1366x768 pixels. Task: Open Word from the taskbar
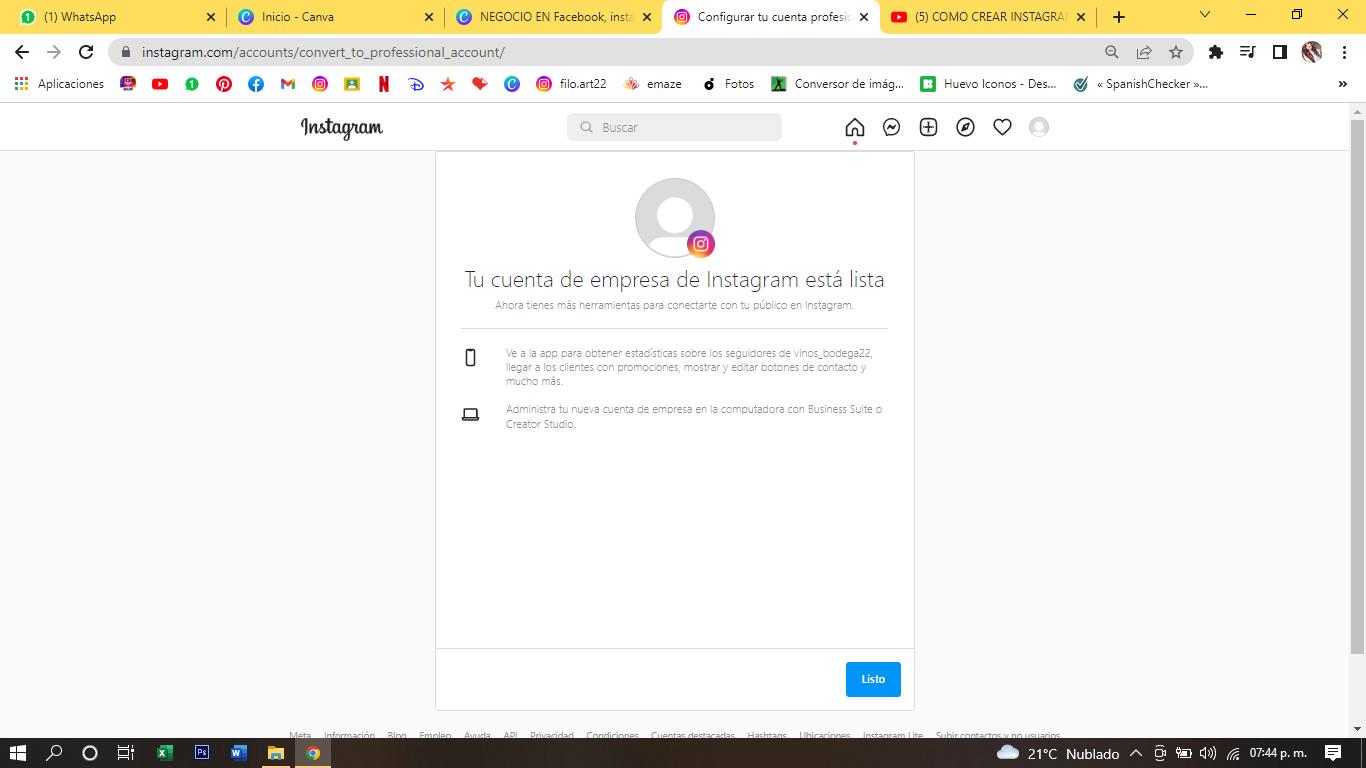tap(239, 753)
